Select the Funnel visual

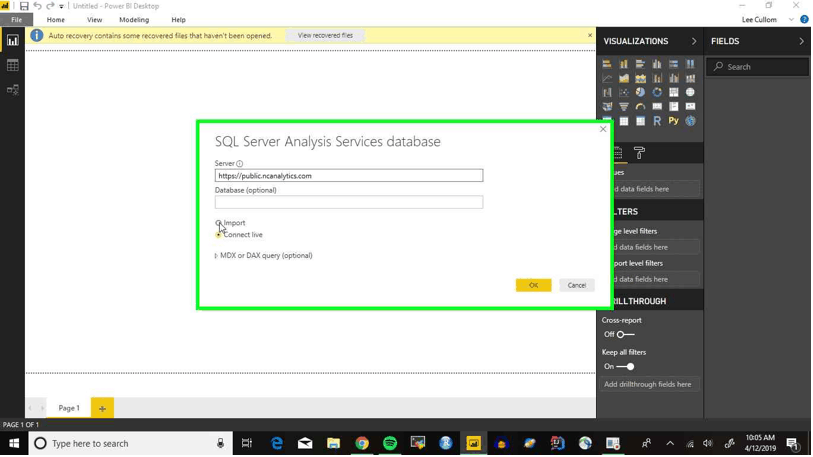pos(624,106)
